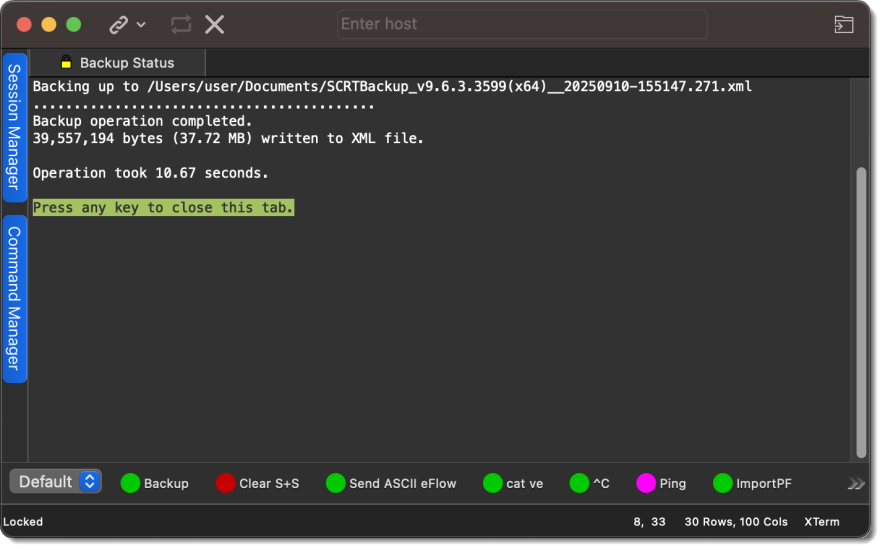Click the lock icon on Backup Status tab
This screenshot has height=550, width=883.
click(66, 62)
